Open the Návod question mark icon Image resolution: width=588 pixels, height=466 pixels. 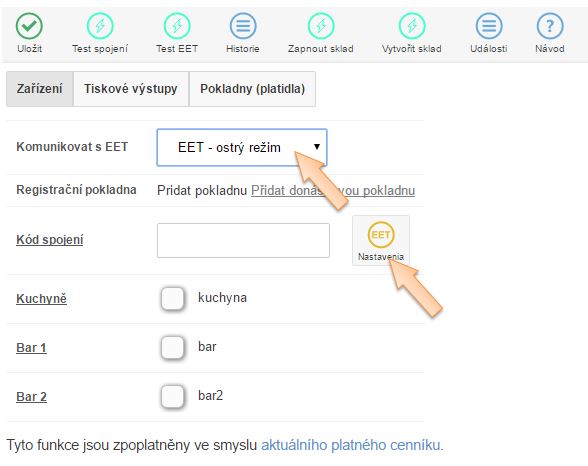pyautogui.click(x=550, y=26)
